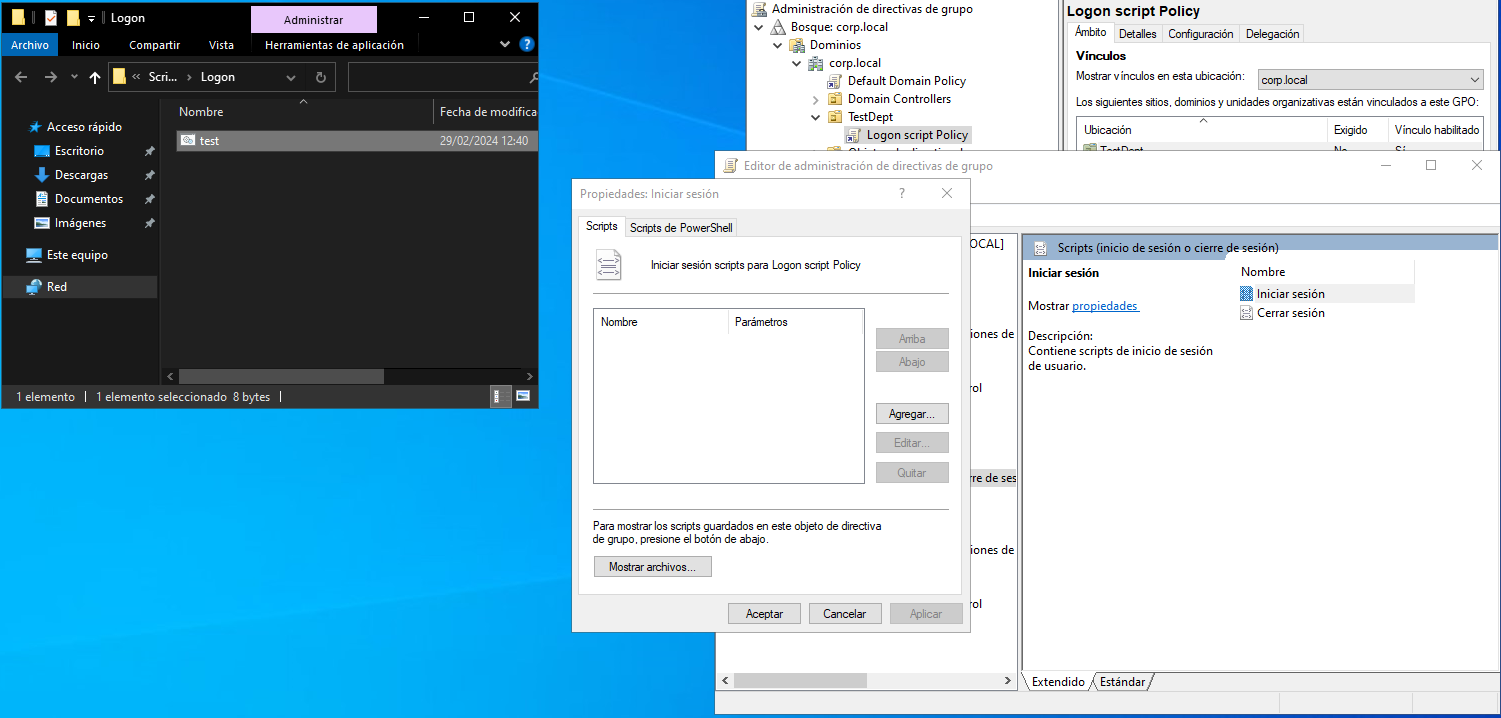Open the Compartir ribbon tab
Image resolution: width=1501 pixels, height=718 pixels.
[155, 45]
